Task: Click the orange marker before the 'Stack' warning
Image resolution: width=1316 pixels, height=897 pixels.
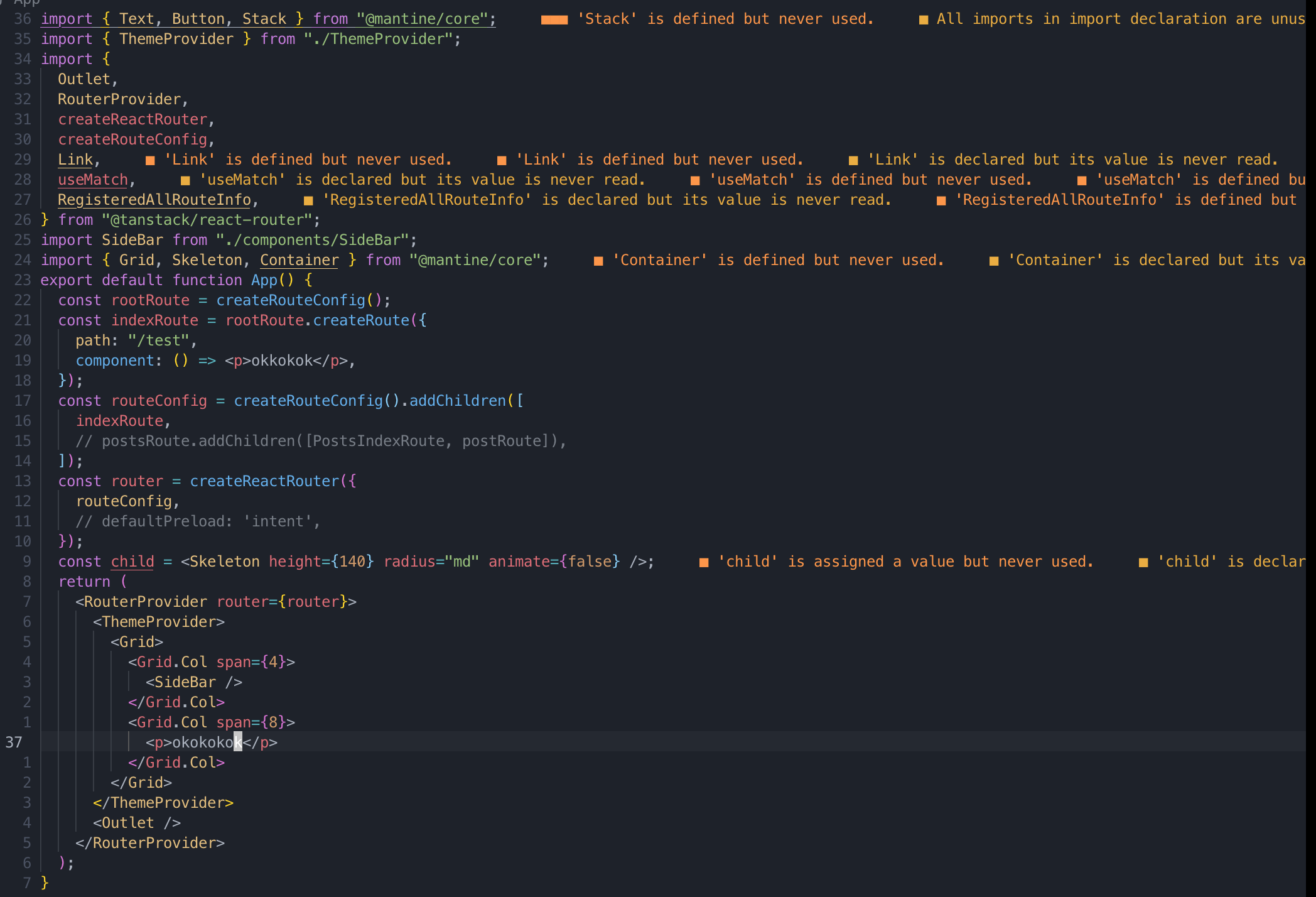Action: (554, 19)
